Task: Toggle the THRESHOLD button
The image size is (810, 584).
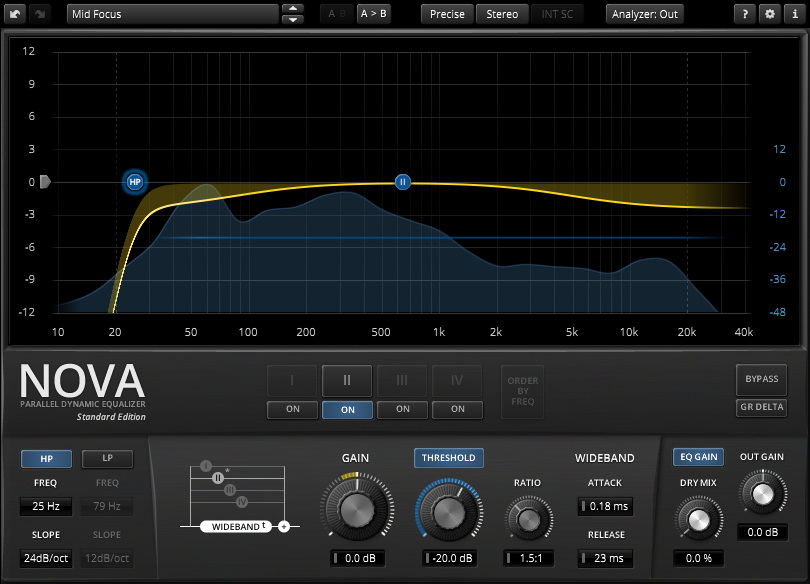Action: (x=449, y=458)
